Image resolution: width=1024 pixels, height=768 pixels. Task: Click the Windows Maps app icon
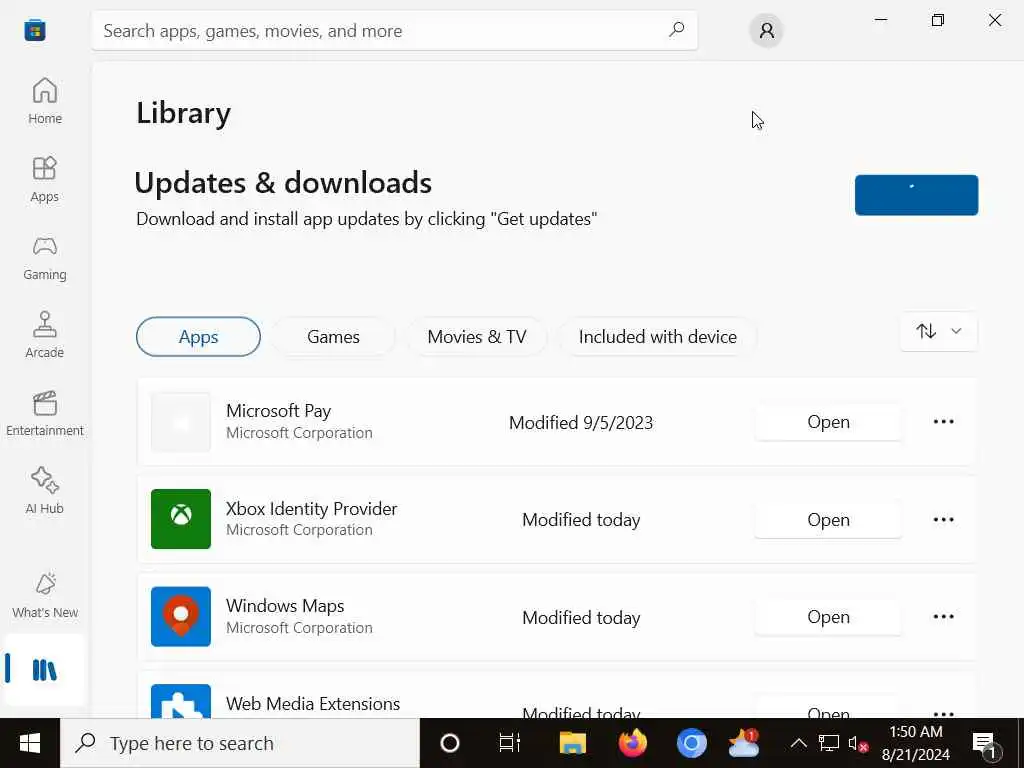point(181,616)
